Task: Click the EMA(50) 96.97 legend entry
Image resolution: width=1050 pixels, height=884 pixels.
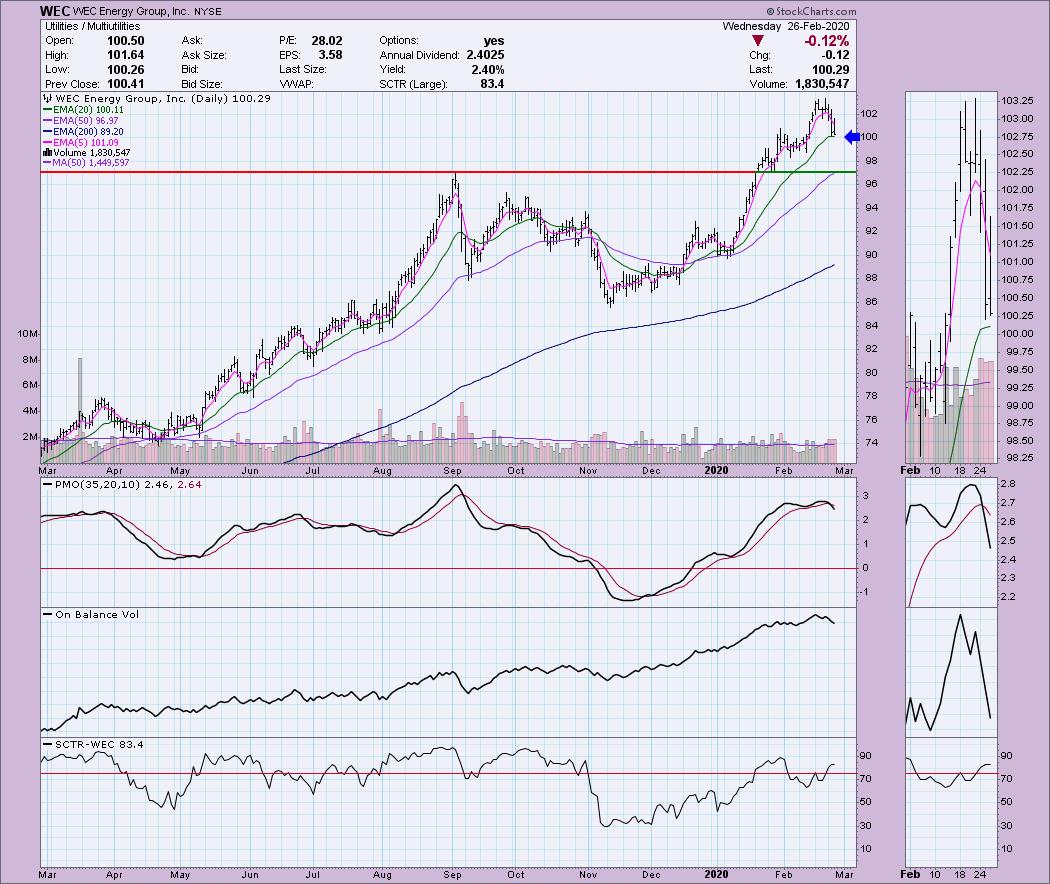Action: [81, 121]
